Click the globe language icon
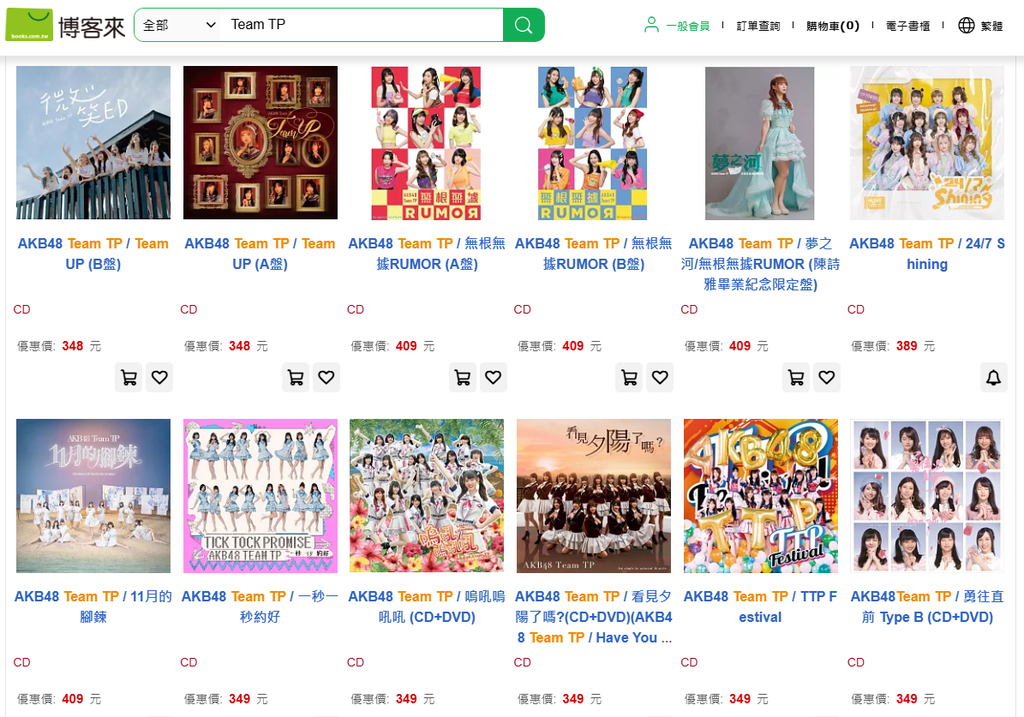This screenshot has width=1024, height=717. tap(966, 25)
